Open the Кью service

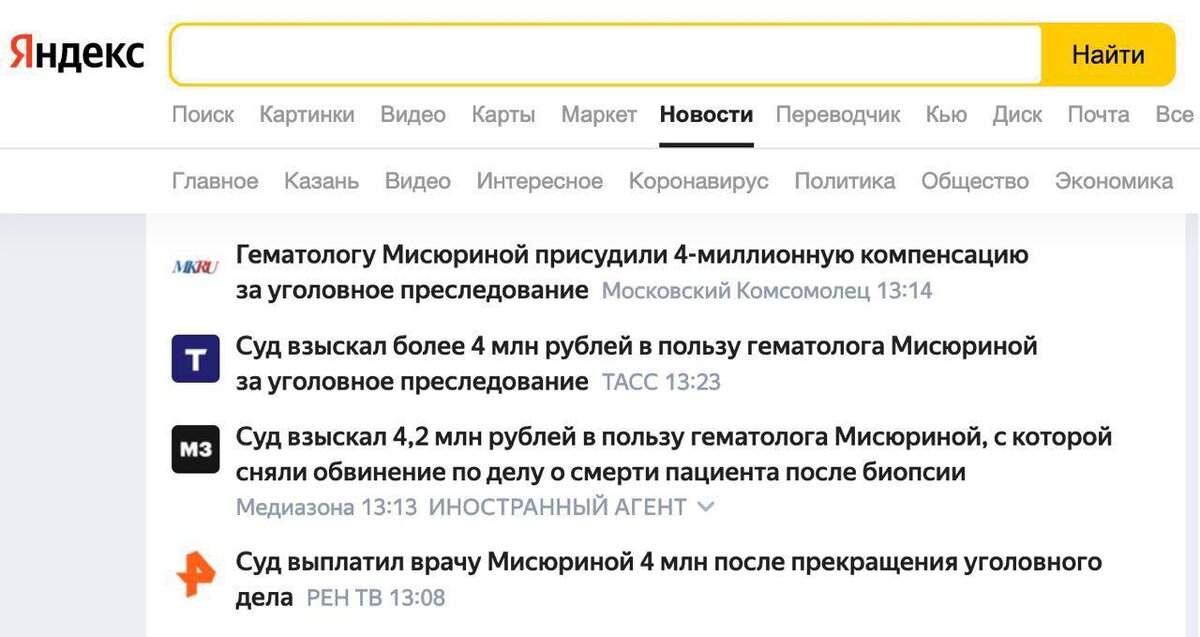point(946,114)
